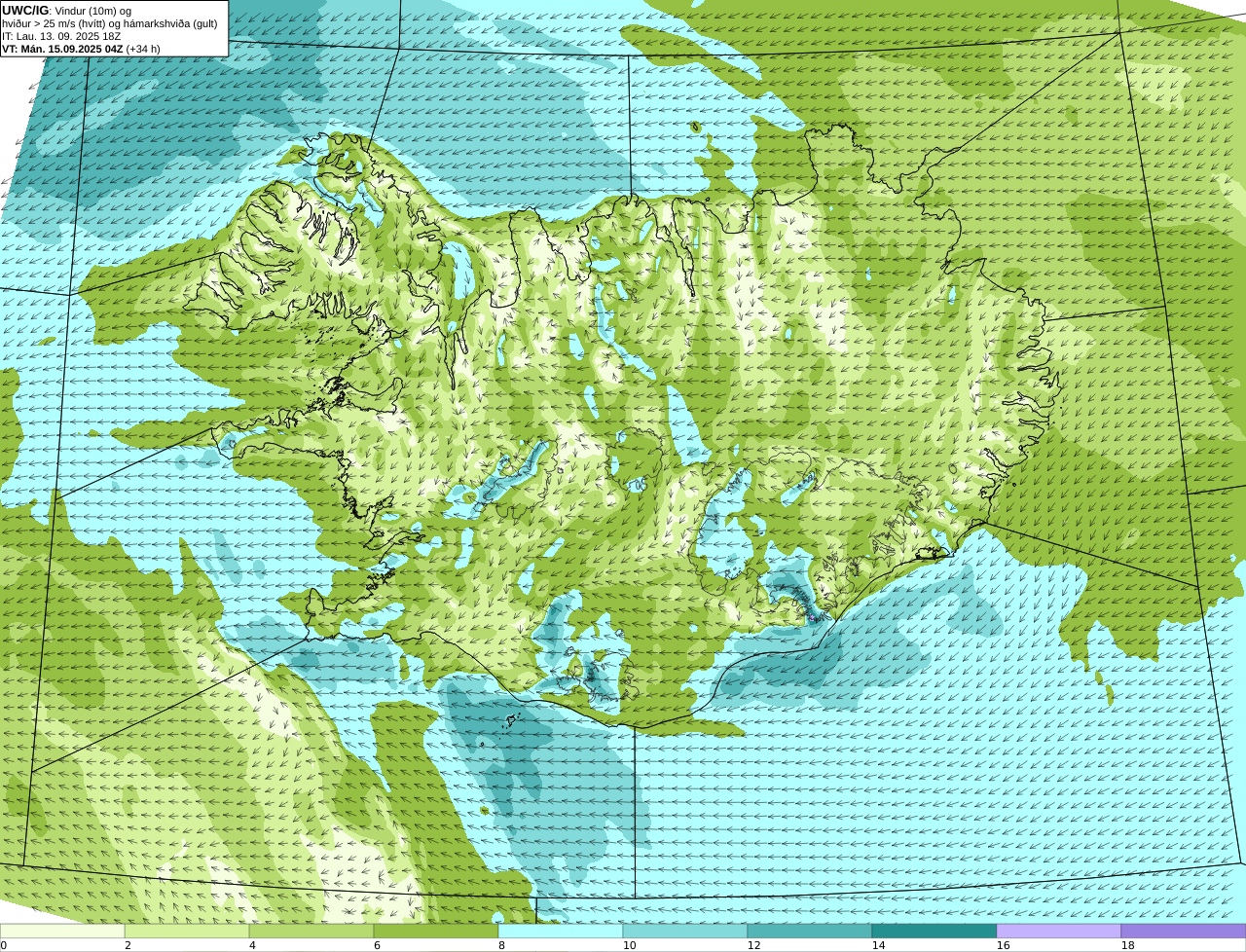Click the 0–2 m/s pale yellow legend swatch
Viewport: 1246px width, 952px height.
(x=62, y=931)
